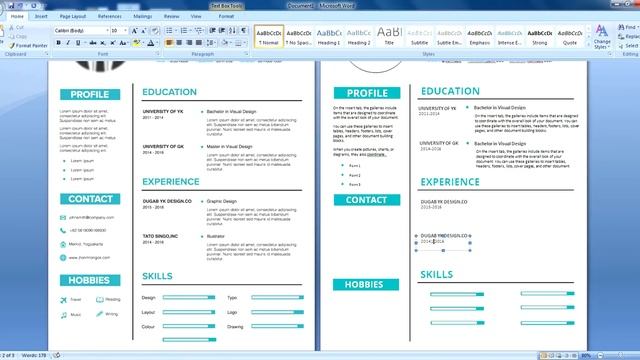Image resolution: width=640 pixels, height=360 pixels.
Task: Open the Text Box Tools Format tab
Action: click(226, 16)
